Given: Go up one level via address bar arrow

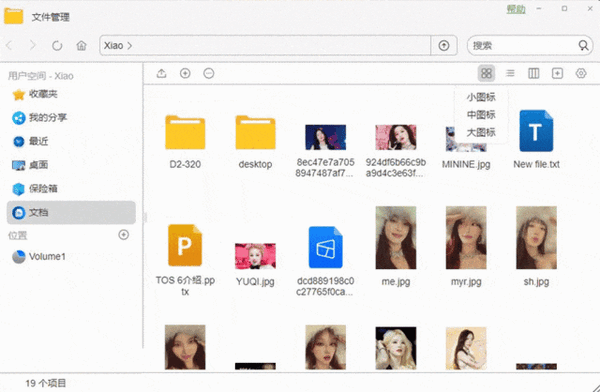Looking at the screenshot, I should (444, 46).
